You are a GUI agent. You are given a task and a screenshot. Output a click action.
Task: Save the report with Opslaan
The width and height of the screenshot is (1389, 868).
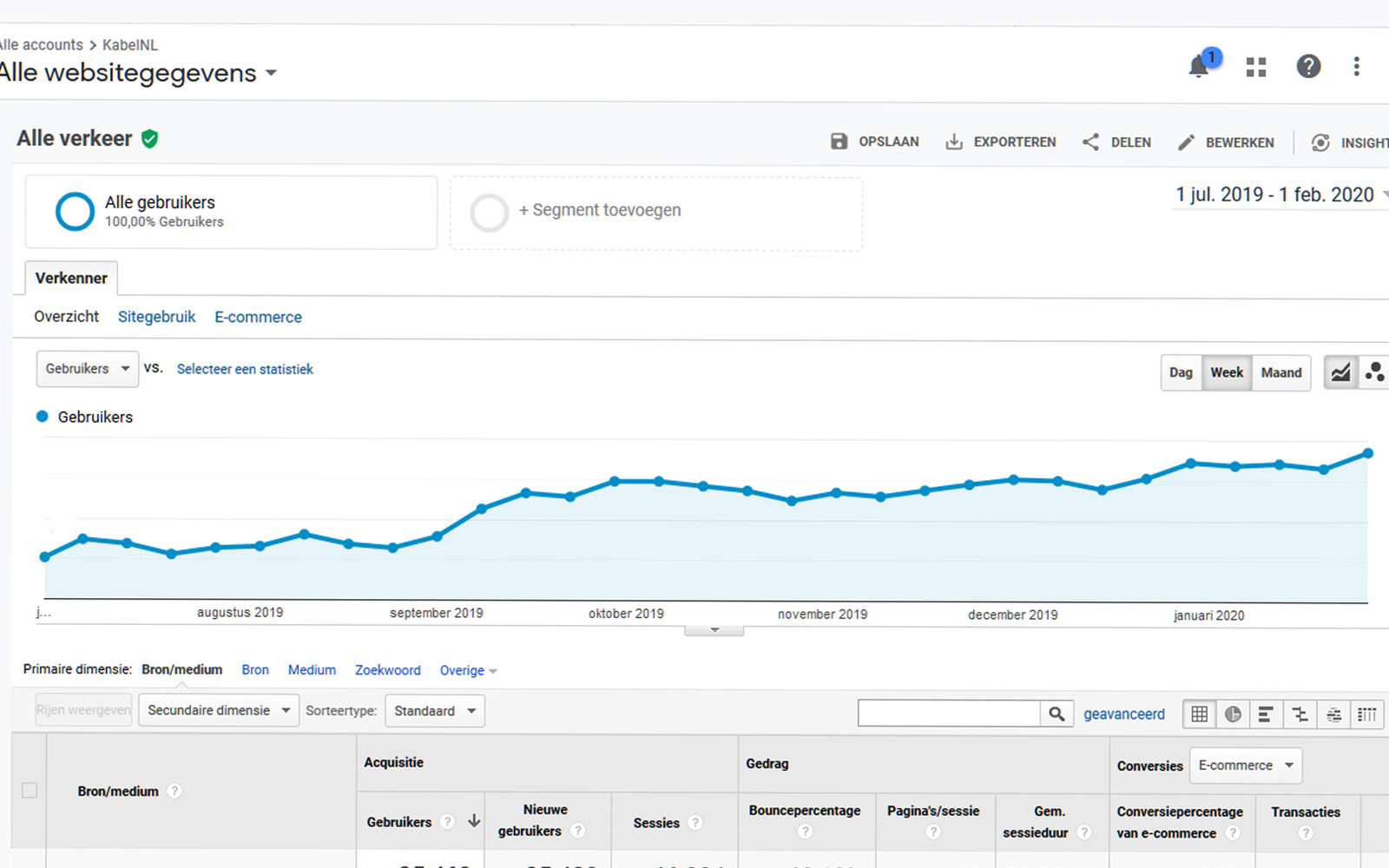pyautogui.click(x=874, y=141)
